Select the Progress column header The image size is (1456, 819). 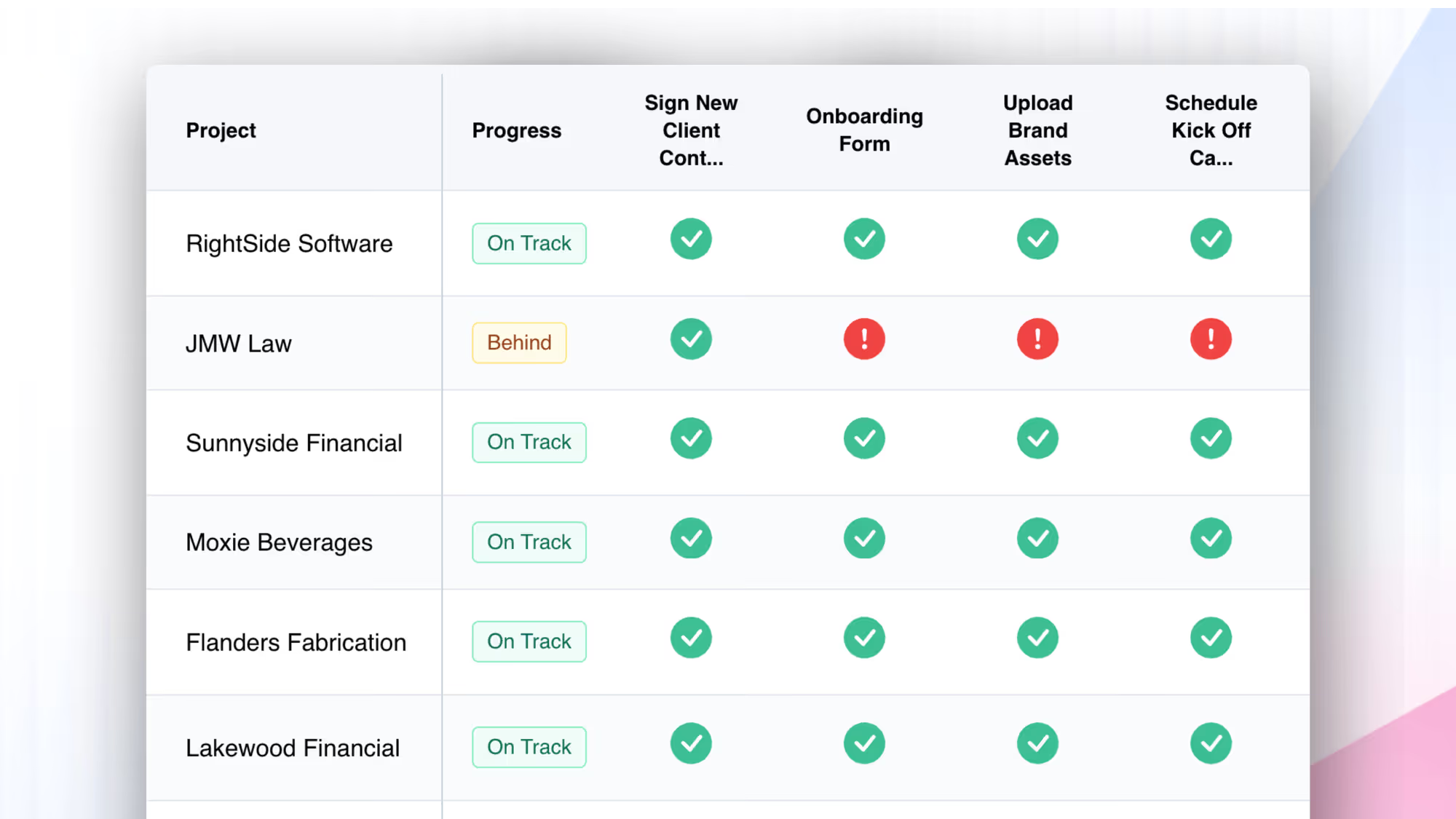click(x=517, y=130)
